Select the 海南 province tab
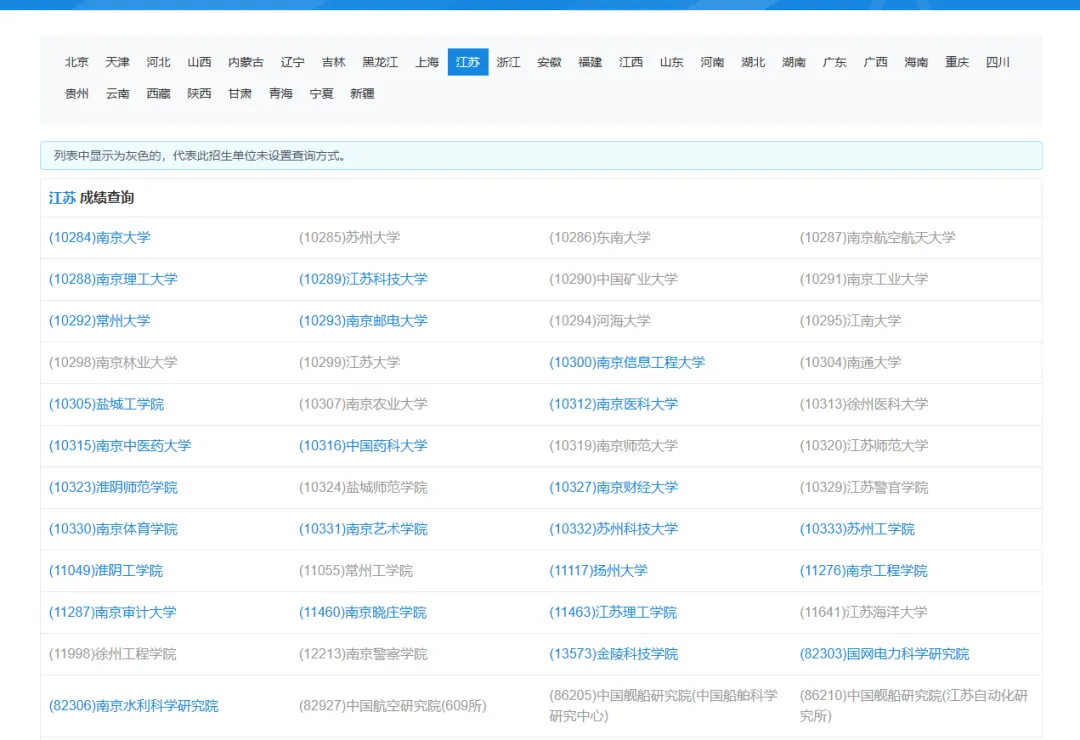The image size is (1080, 740). click(x=916, y=62)
